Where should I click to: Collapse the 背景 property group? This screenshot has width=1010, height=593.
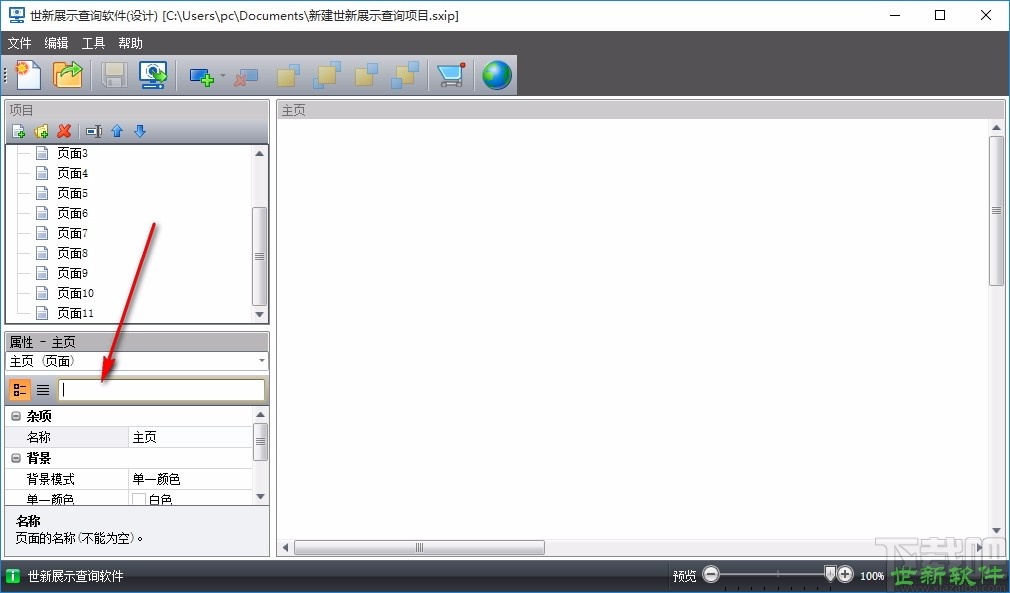coord(16,458)
